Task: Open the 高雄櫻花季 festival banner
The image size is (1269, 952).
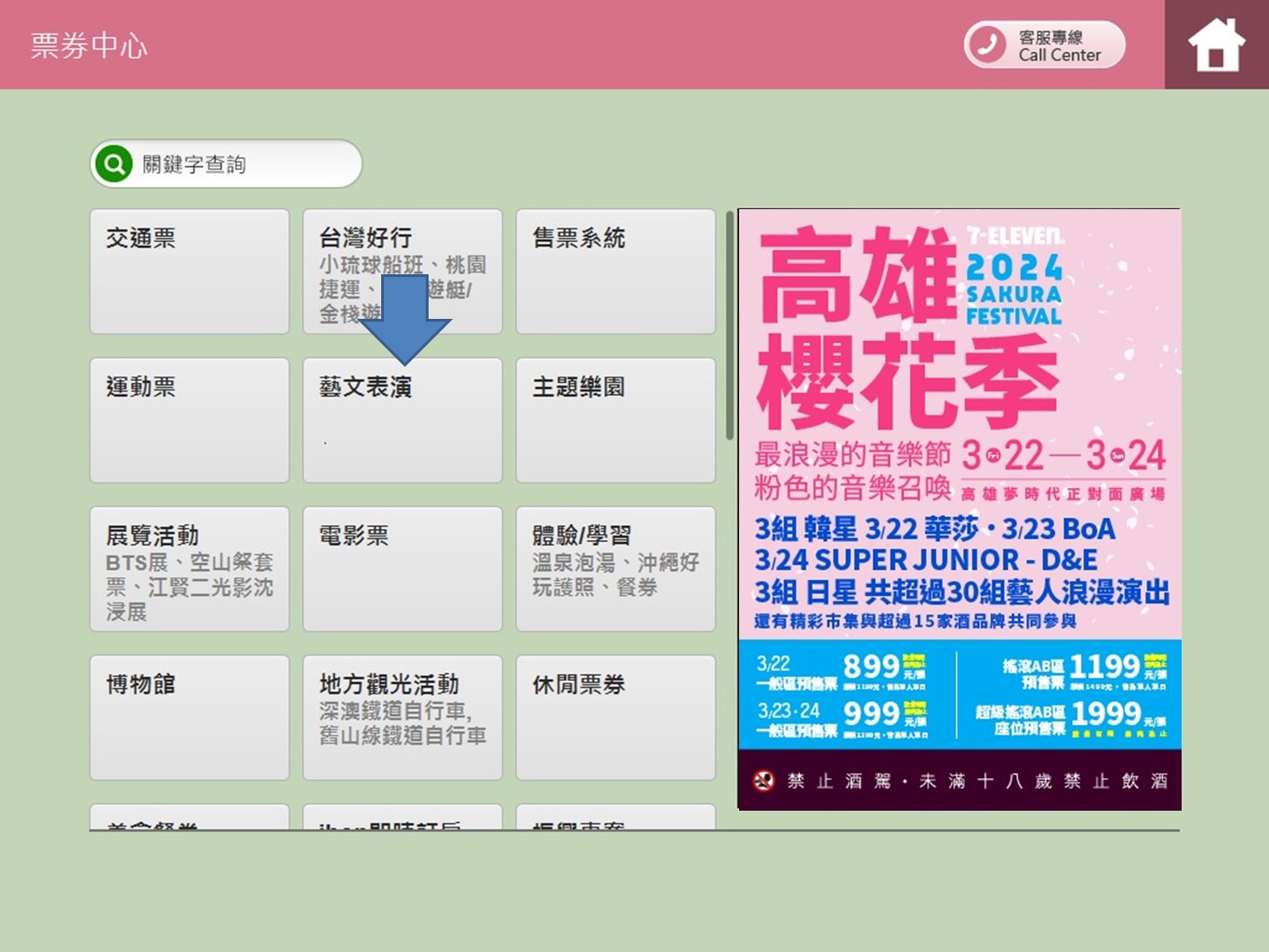Action: pos(958,509)
